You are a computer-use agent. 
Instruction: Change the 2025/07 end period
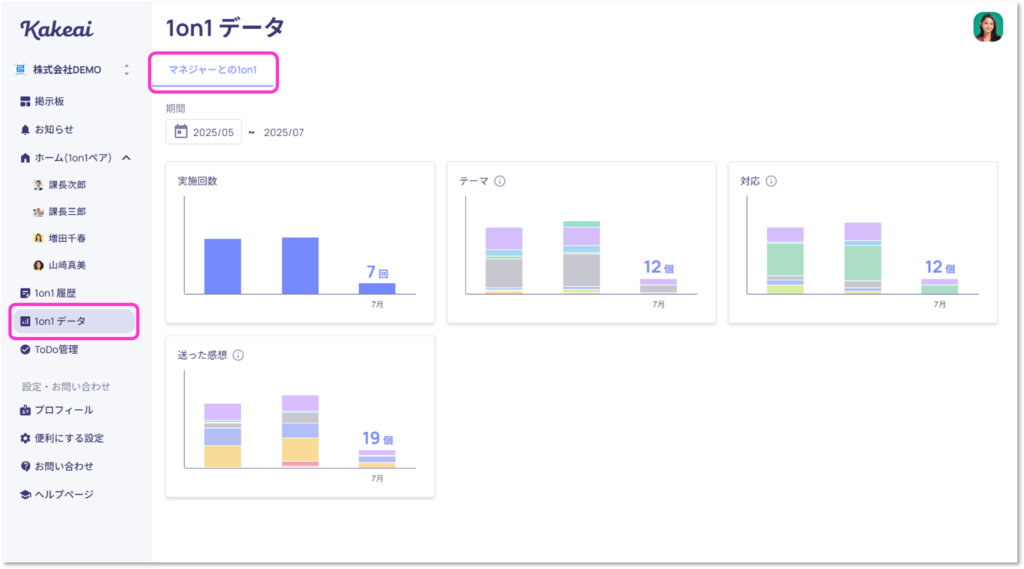(283, 132)
